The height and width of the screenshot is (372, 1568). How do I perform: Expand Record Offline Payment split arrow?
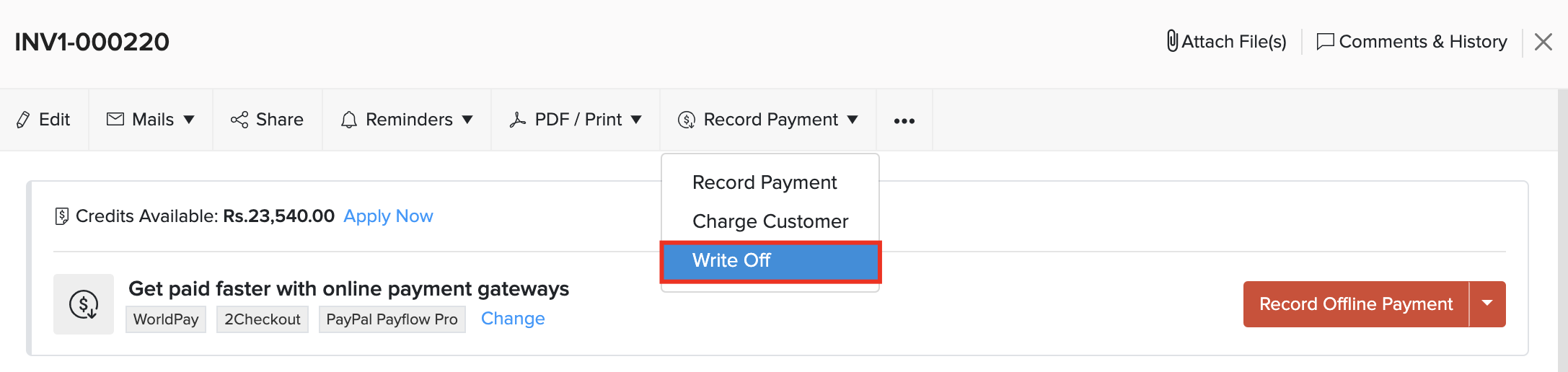click(1487, 304)
